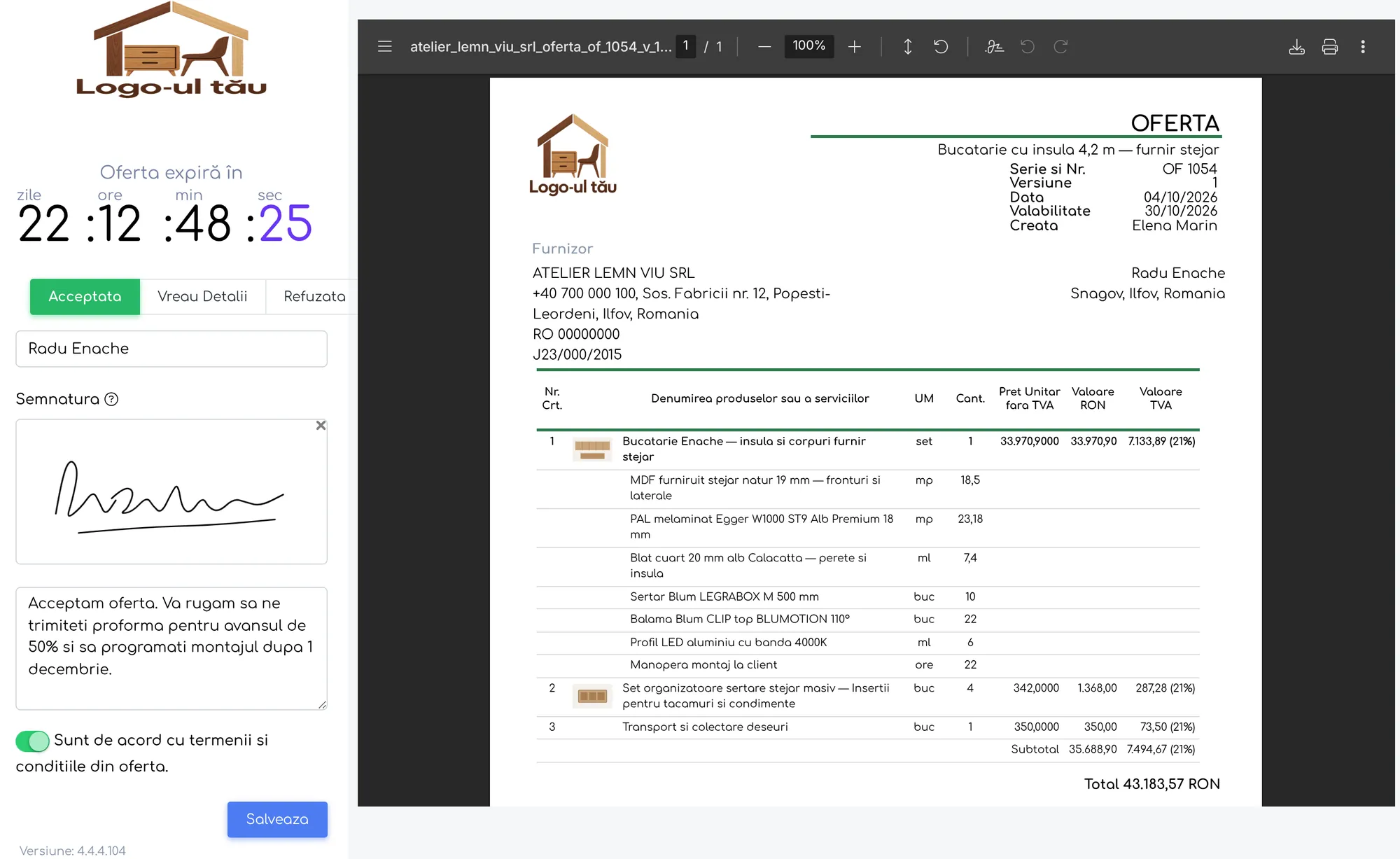The width and height of the screenshot is (1400, 859).
Task: Click the PDF file name title
Action: point(540,47)
